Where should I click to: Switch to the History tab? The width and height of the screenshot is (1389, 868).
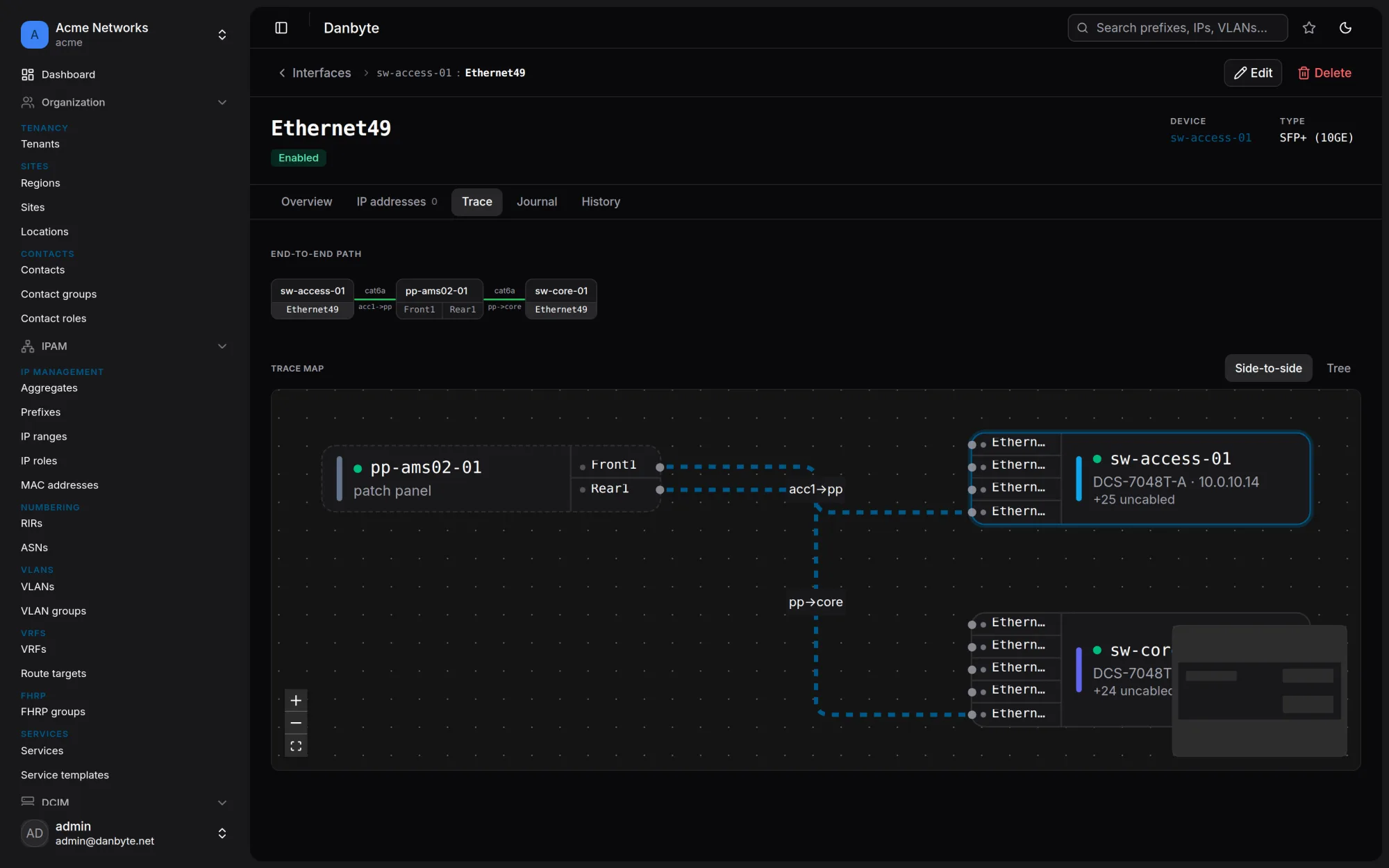pos(601,201)
